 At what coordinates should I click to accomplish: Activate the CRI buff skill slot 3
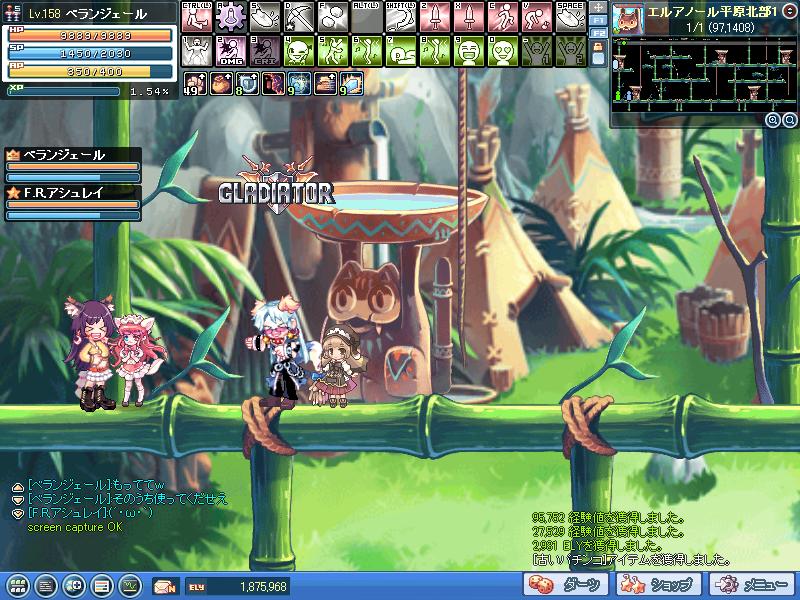[x=265, y=51]
